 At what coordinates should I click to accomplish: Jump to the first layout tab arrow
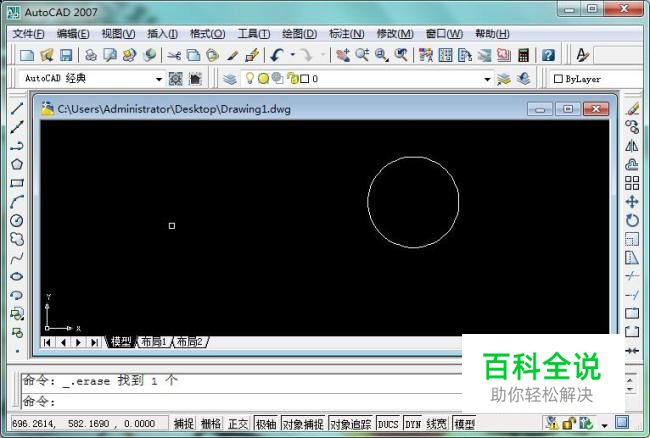47,342
